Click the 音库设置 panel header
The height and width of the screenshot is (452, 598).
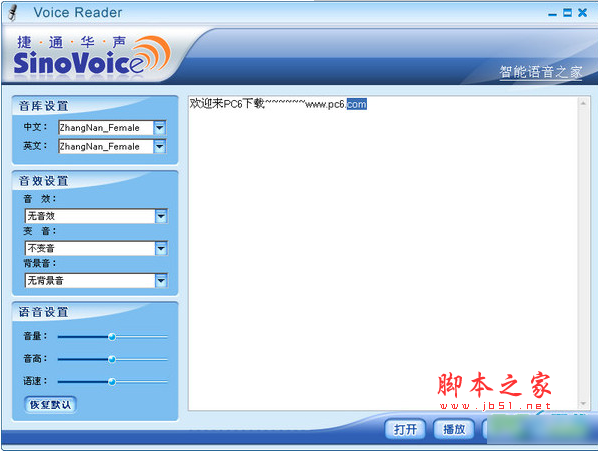click(x=43, y=106)
